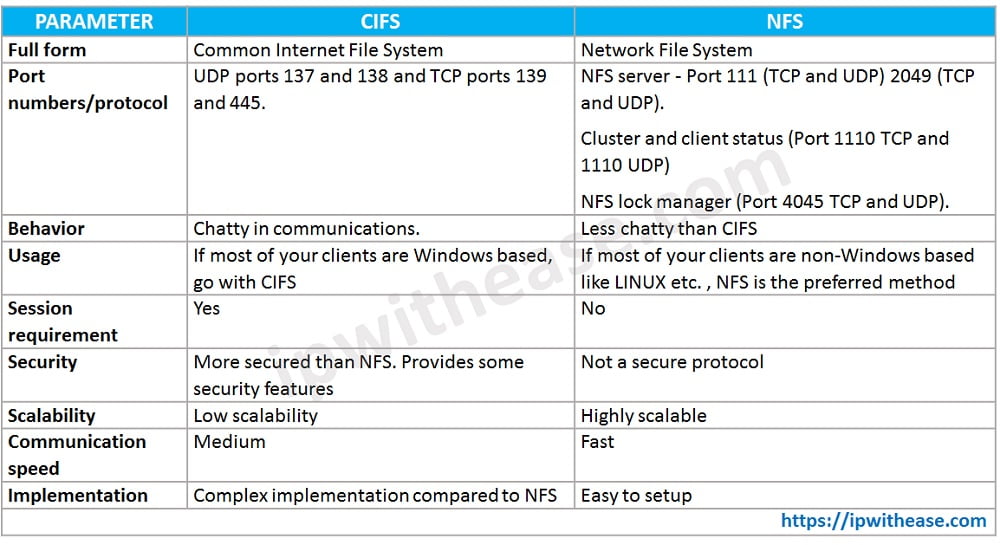Select the Session requirement row label
1000x545 pixels.
tap(63, 321)
